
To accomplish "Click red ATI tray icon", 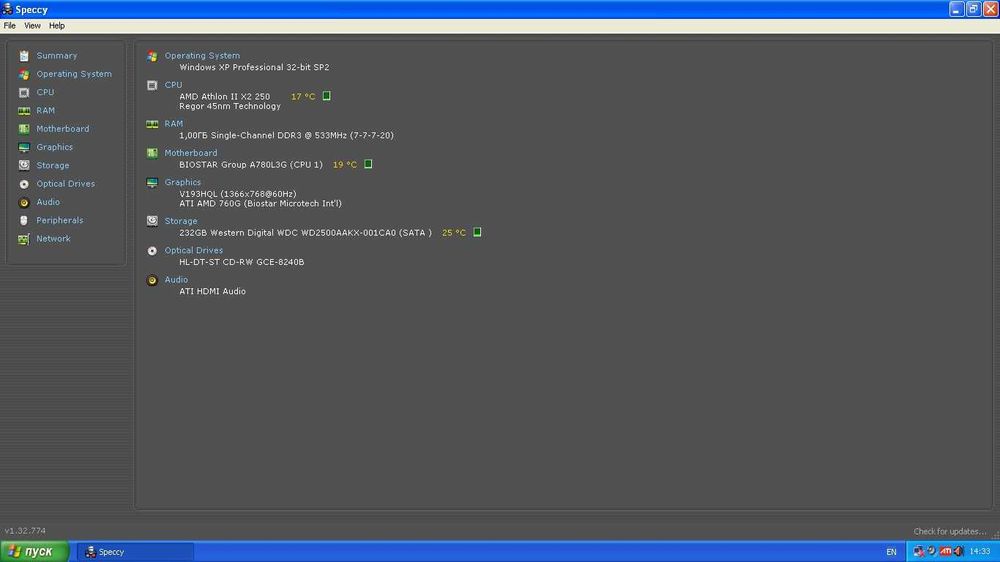I will (945, 552).
